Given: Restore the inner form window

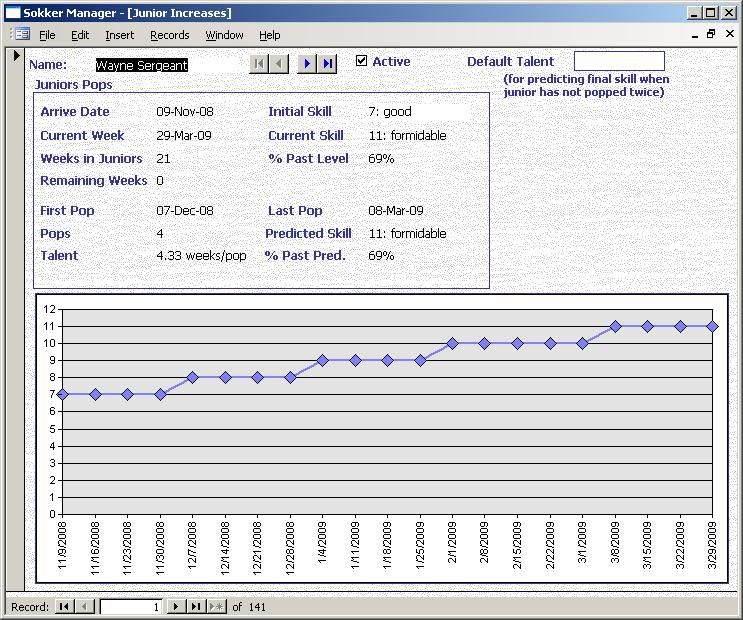Looking at the screenshot, I should pyautogui.click(x=711, y=34).
